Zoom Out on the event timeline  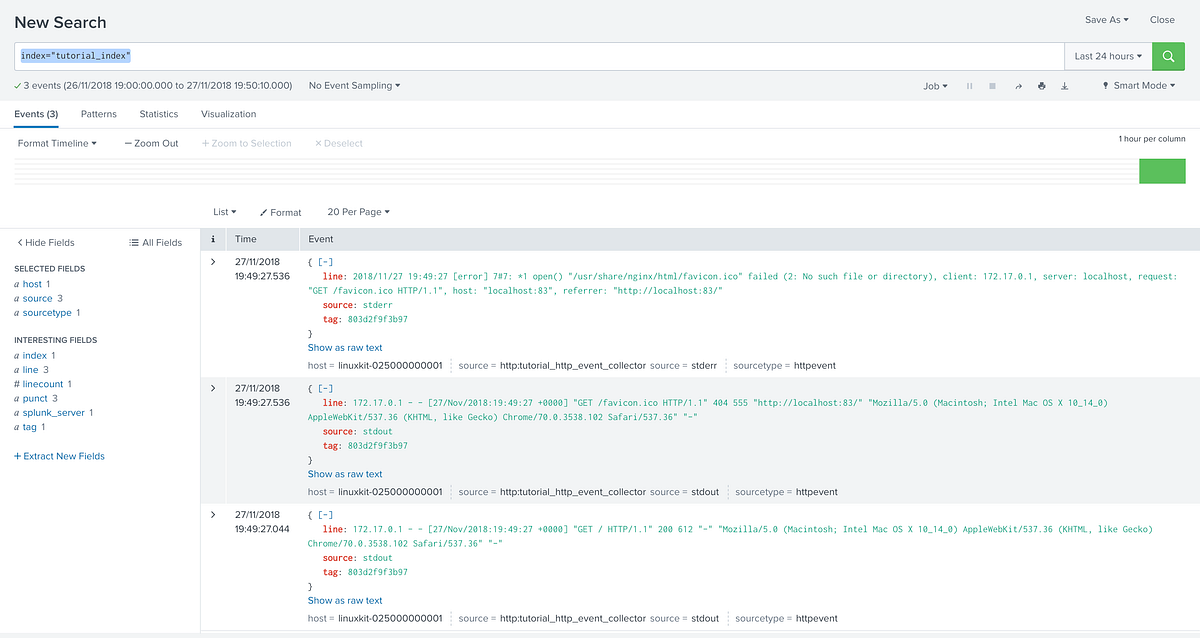[x=150, y=143]
